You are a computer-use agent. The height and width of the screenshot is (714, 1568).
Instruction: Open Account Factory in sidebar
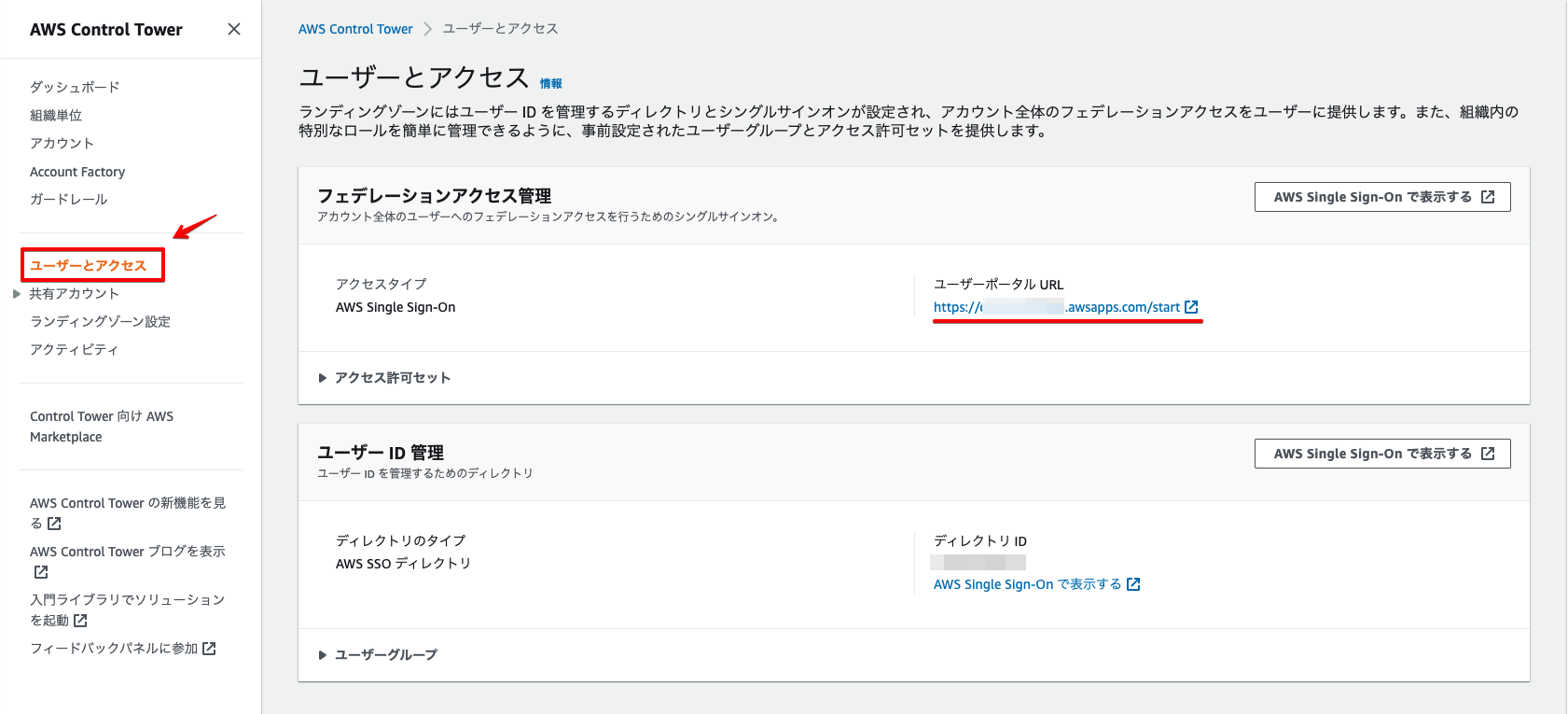pos(77,172)
